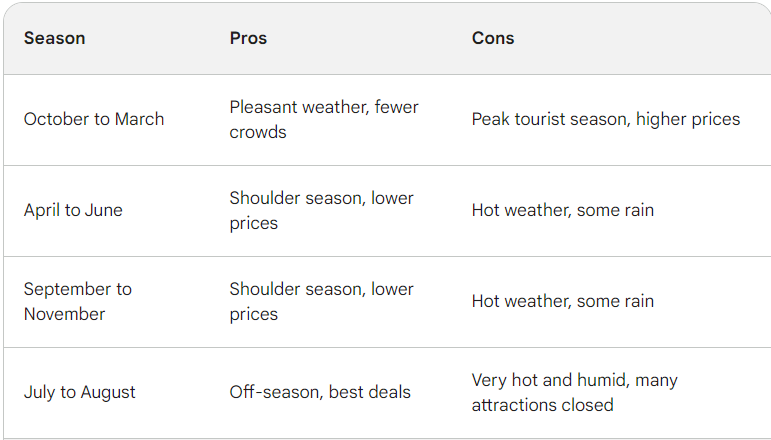This screenshot has height=440, width=771.
Task: Click the Pleasant weather, fewer crowds cell
Action: coord(324,119)
